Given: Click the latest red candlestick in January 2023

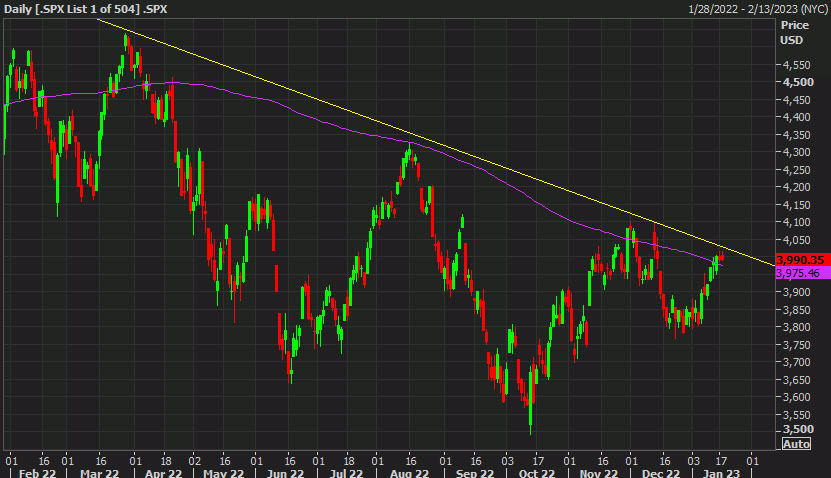Looking at the screenshot, I should pyautogui.click(x=721, y=256).
